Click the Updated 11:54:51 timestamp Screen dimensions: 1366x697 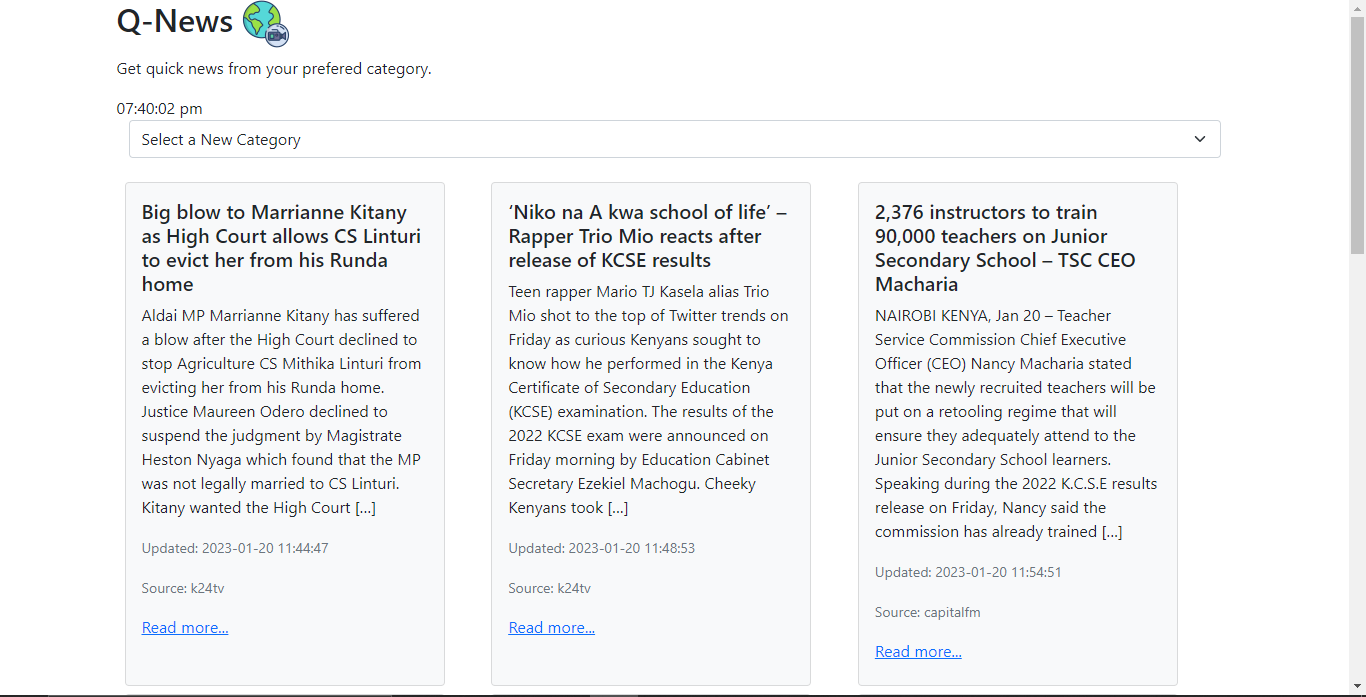click(968, 572)
